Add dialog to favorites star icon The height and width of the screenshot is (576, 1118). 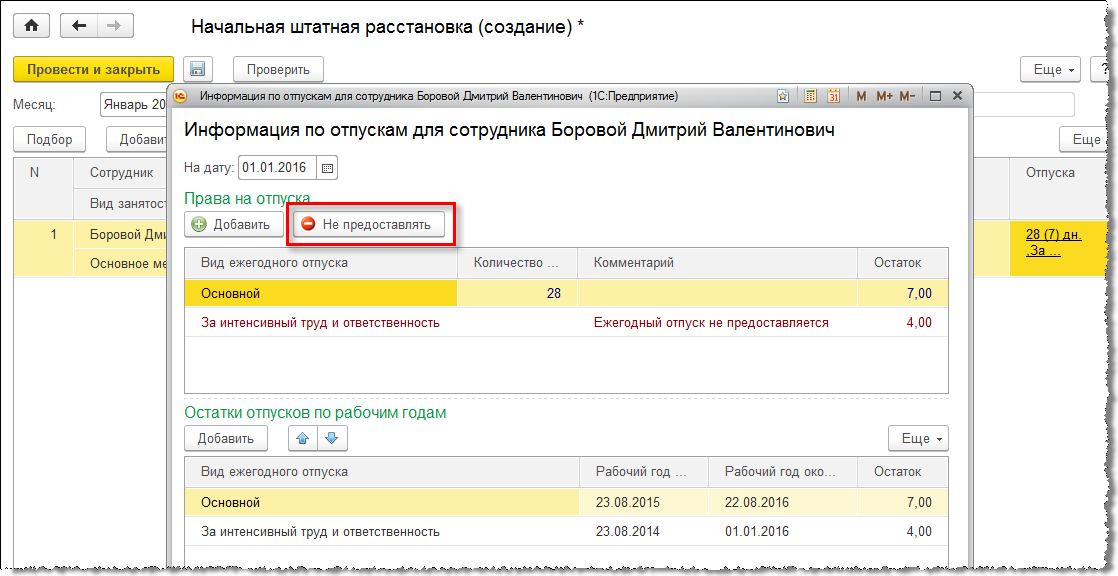783,96
